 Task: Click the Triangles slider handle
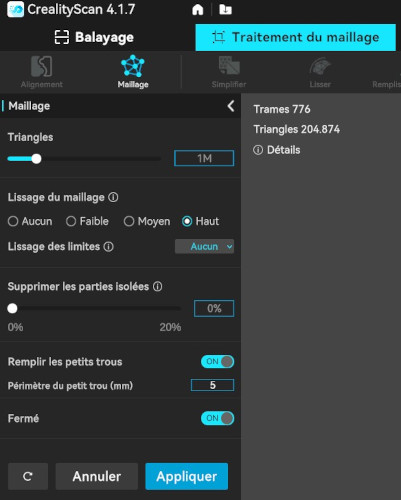pyautogui.click(x=36, y=159)
